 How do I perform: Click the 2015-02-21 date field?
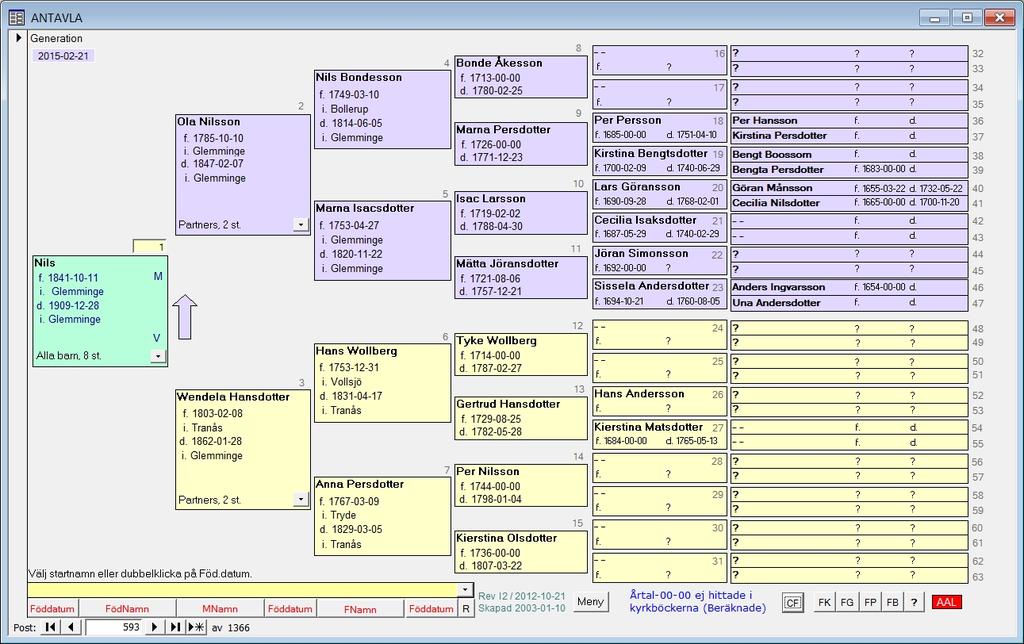click(x=63, y=56)
